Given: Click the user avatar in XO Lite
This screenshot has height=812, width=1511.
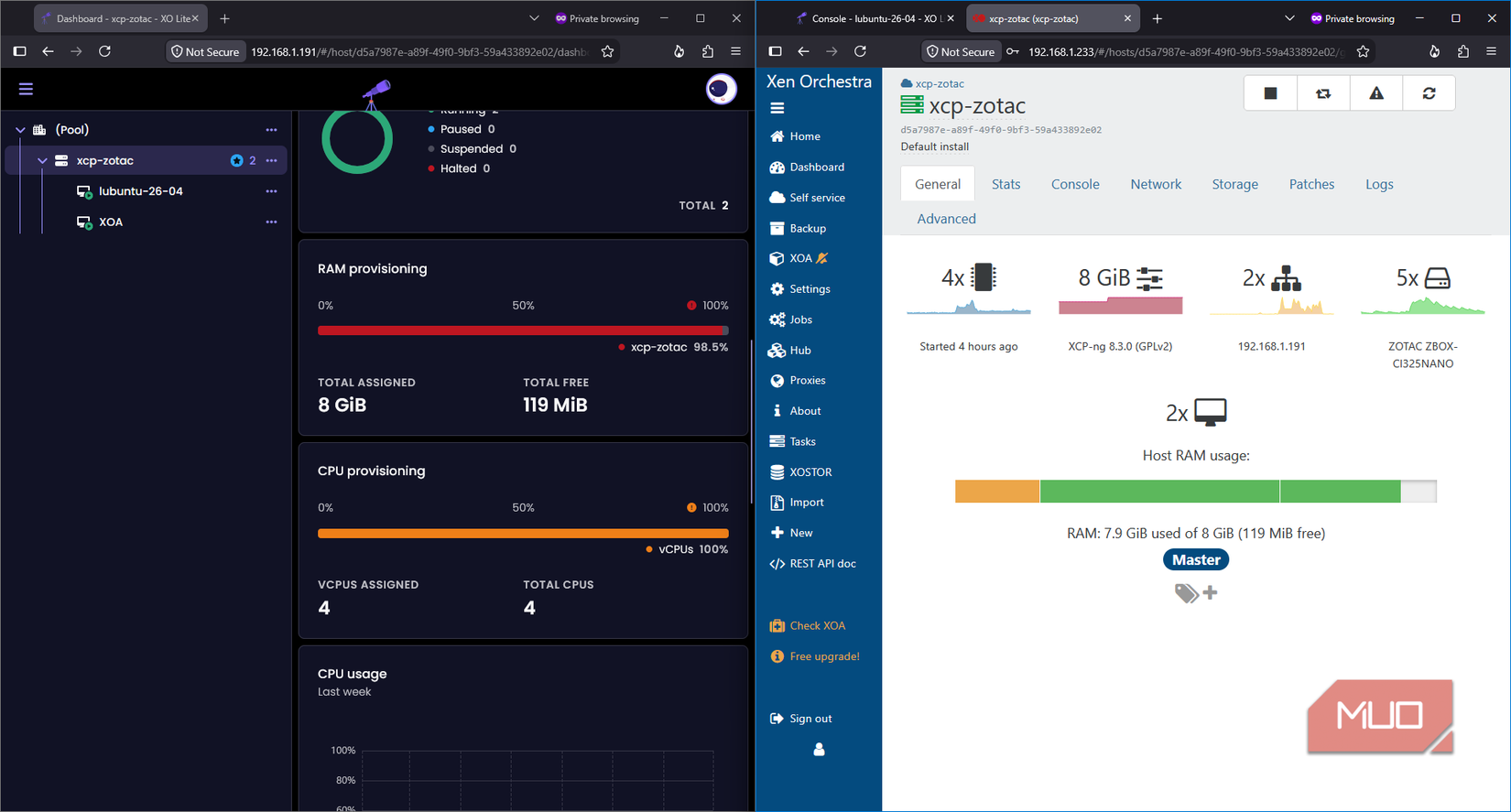Looking at the screenshot, I should point(721,89).
